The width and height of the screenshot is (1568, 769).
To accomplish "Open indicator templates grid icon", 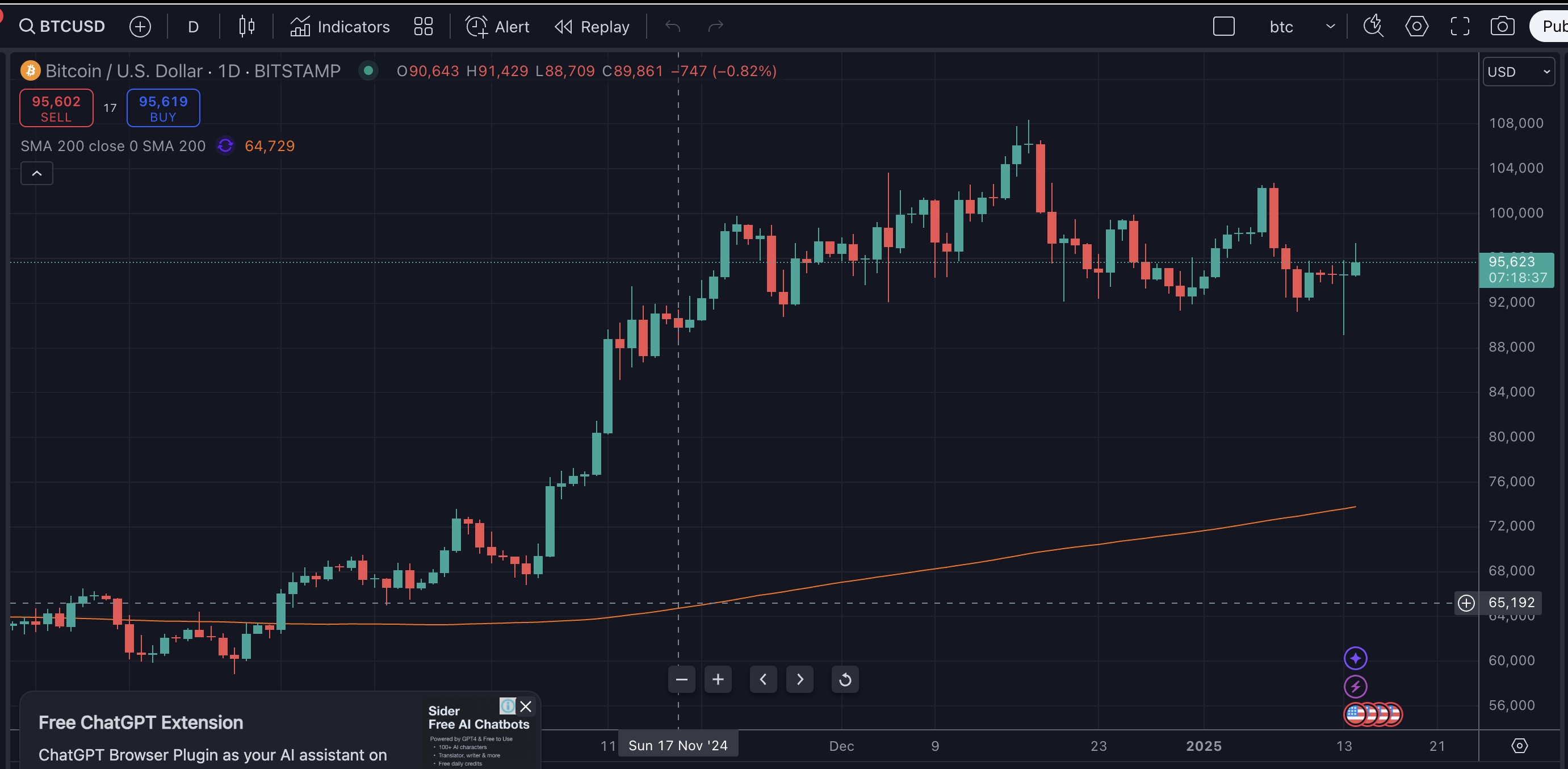I will [x=423, y=26].
